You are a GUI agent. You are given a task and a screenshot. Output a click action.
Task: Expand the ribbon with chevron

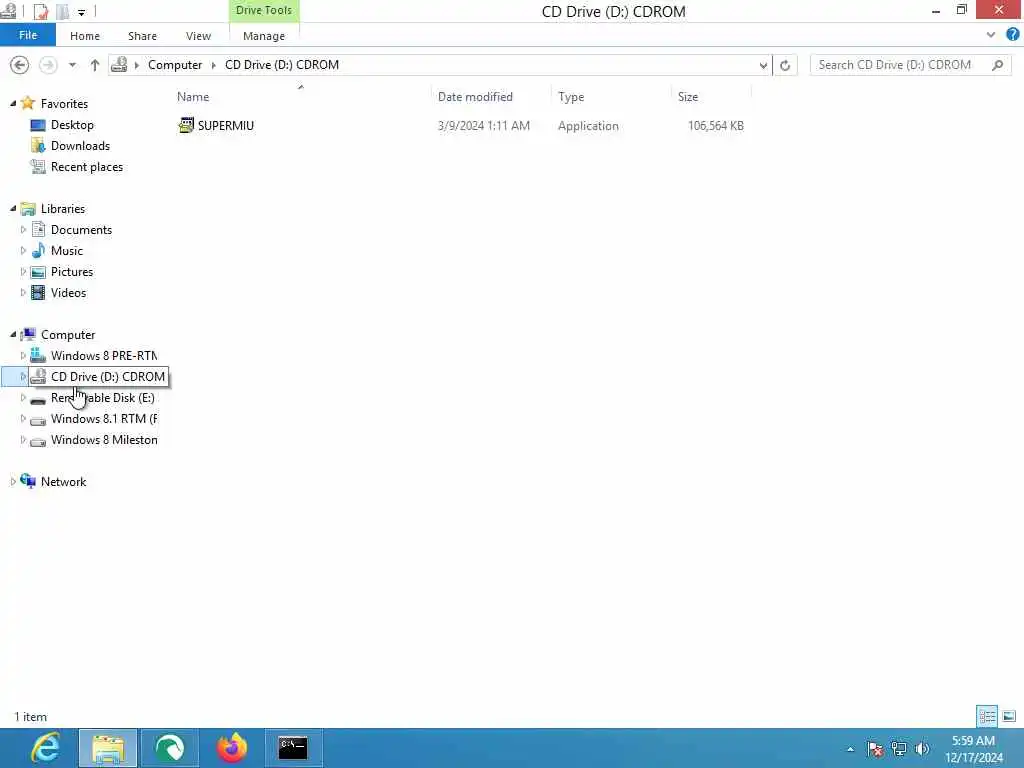point(991,35)
